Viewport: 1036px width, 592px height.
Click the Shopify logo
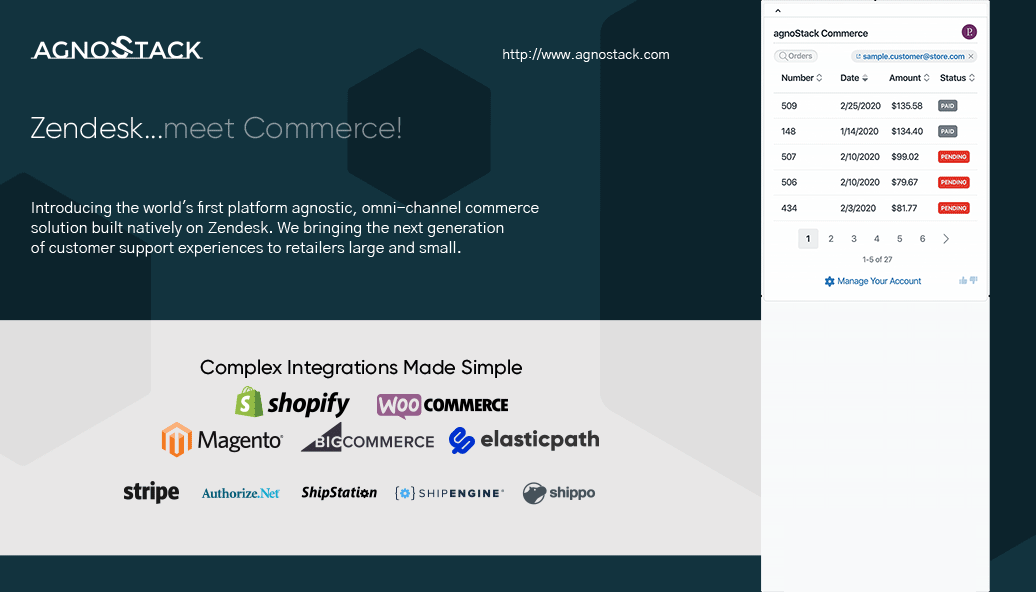point(292,402)
